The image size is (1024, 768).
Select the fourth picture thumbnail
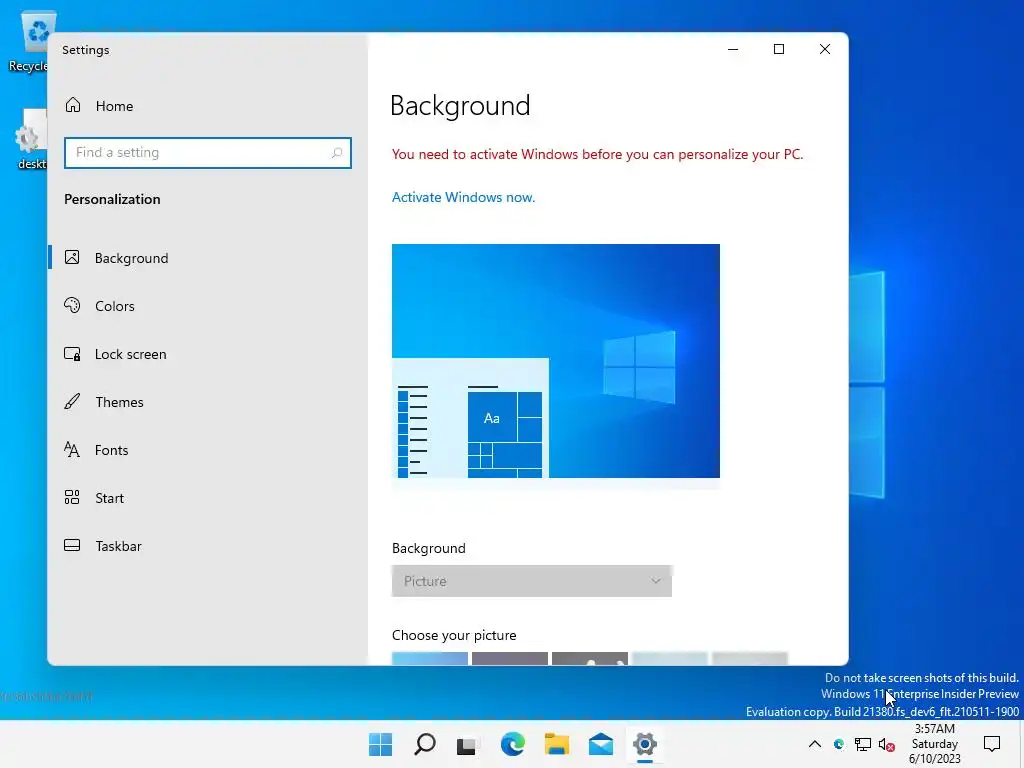(669, 658)
